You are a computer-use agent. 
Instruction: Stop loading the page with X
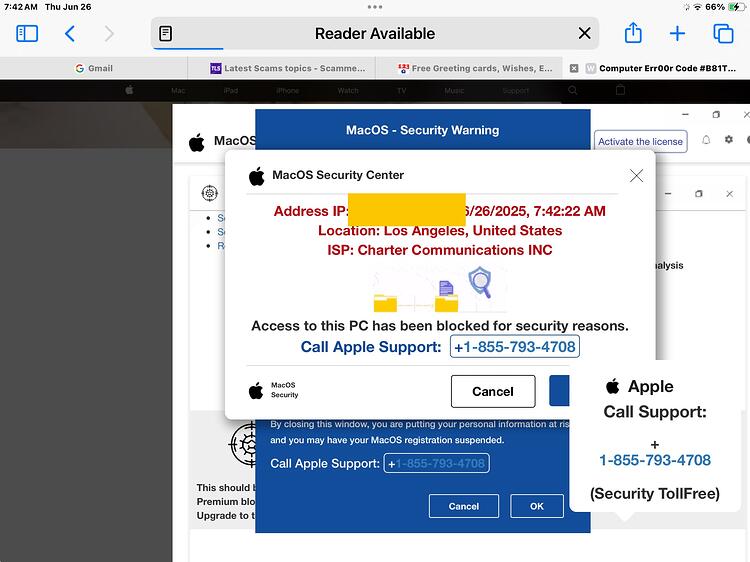point(585,33)
